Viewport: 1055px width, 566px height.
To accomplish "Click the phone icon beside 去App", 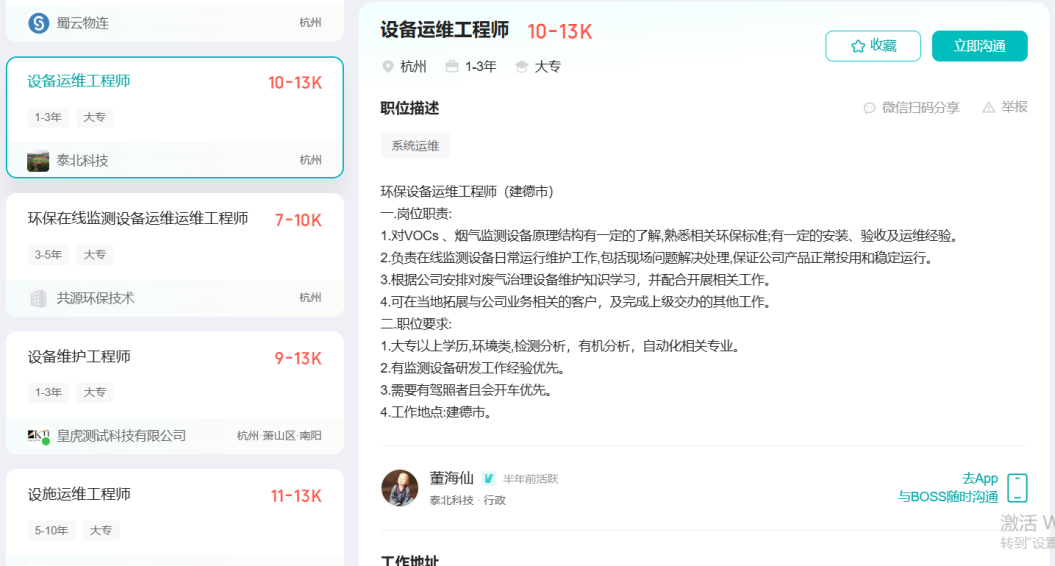I will (1017, 488).
